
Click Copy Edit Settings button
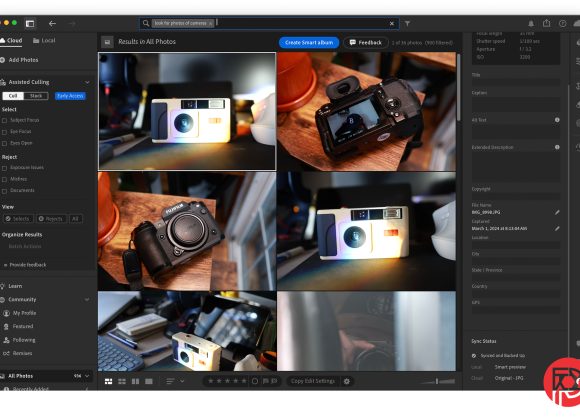click(313, 381)
